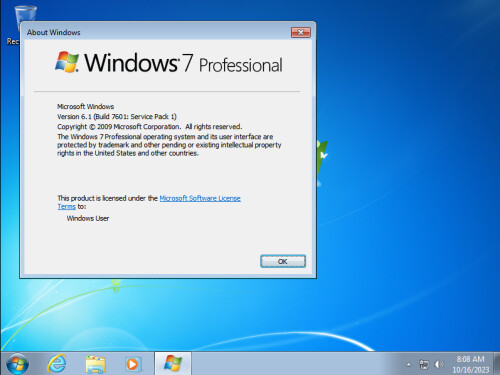The height and width of the screenshot is (375, 500).
Task: Open the volume speaker icon
Action: pos(439,364)
